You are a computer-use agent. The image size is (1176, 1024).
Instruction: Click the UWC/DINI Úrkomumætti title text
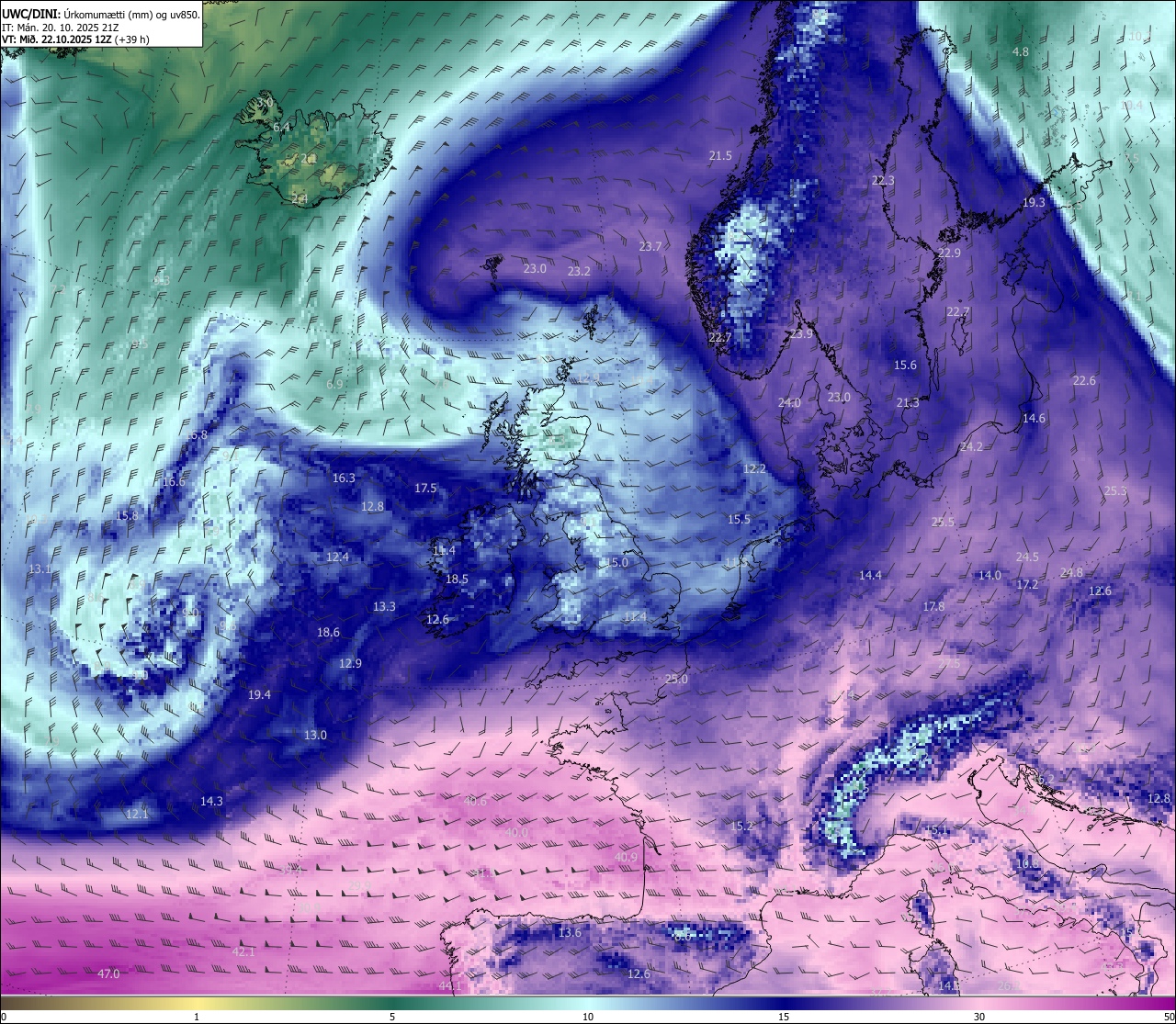coord(101,15)
